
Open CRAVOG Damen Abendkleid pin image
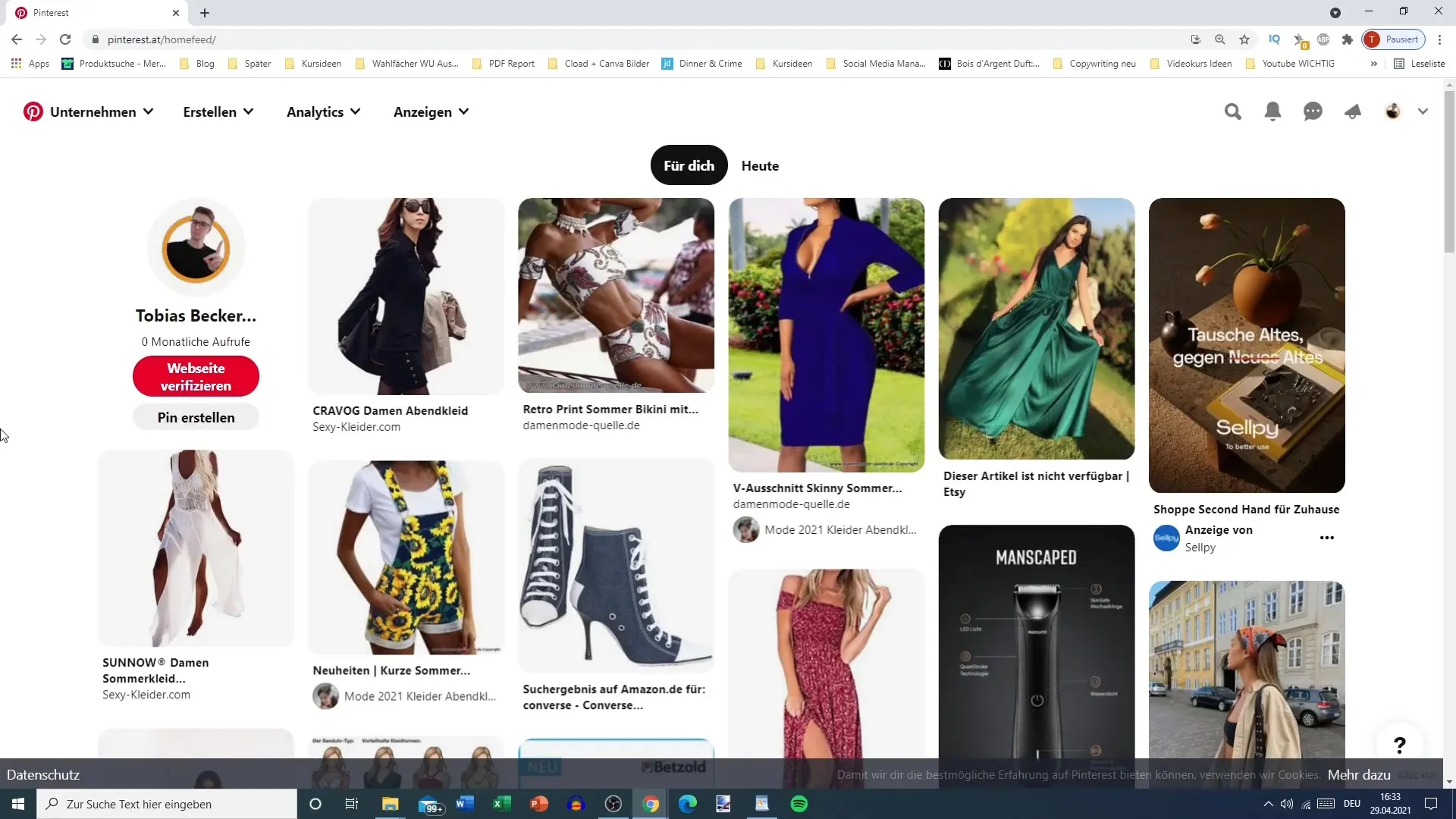[x=406, y=296]
